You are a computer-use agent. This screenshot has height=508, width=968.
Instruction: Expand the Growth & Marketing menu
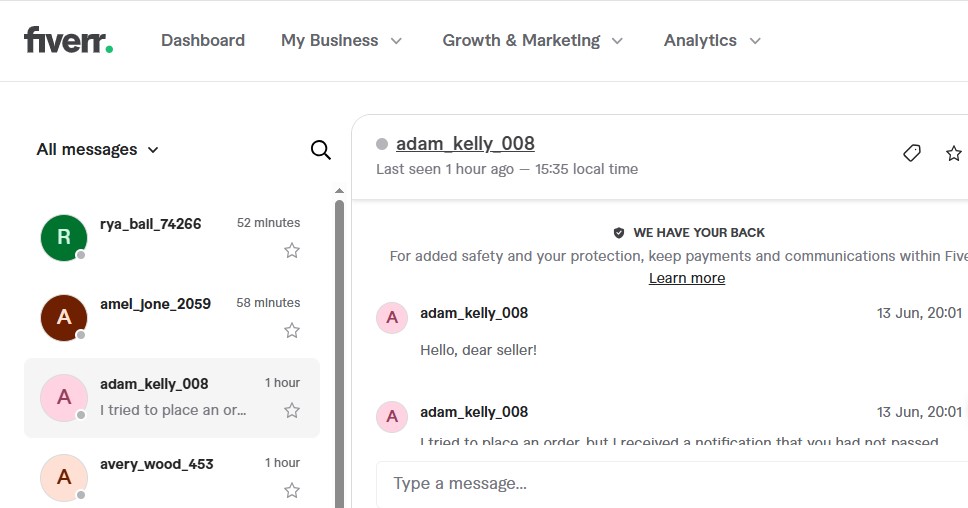click(x=532, y=41)
